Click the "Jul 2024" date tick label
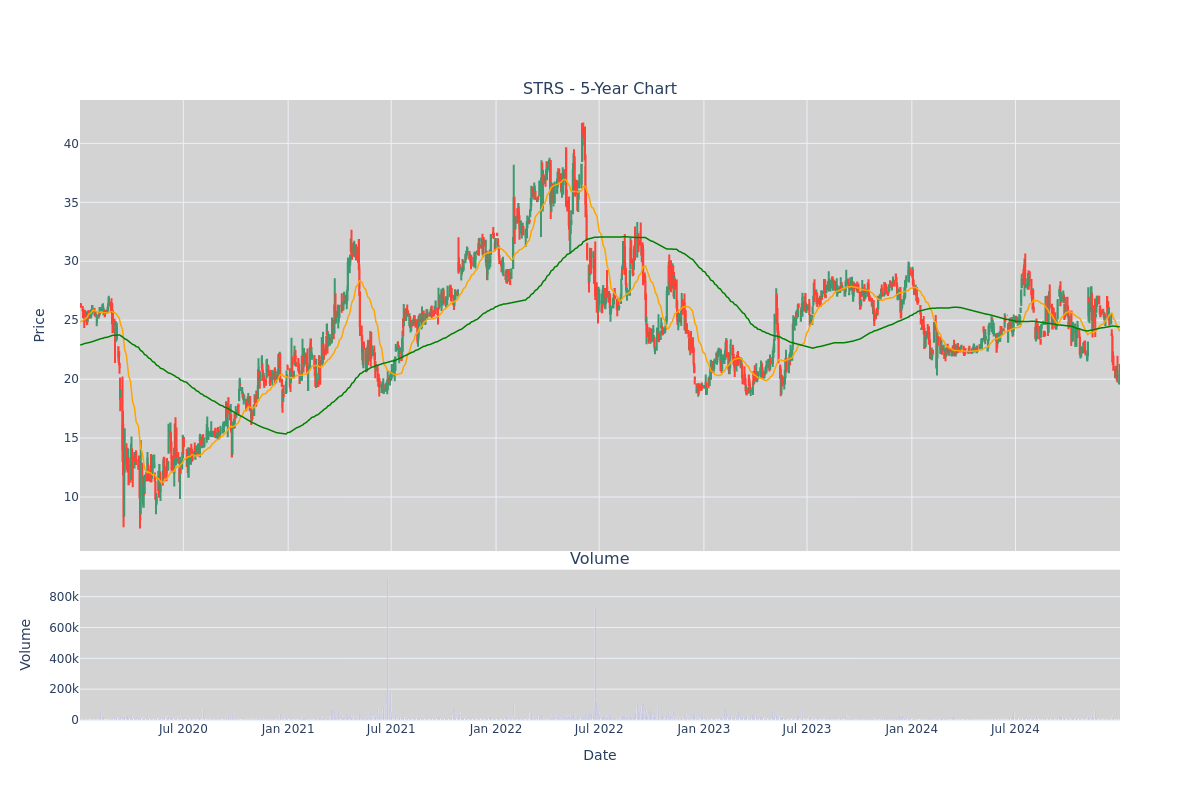Screen dimensions: 1200x800 [x=1015, y=729]
